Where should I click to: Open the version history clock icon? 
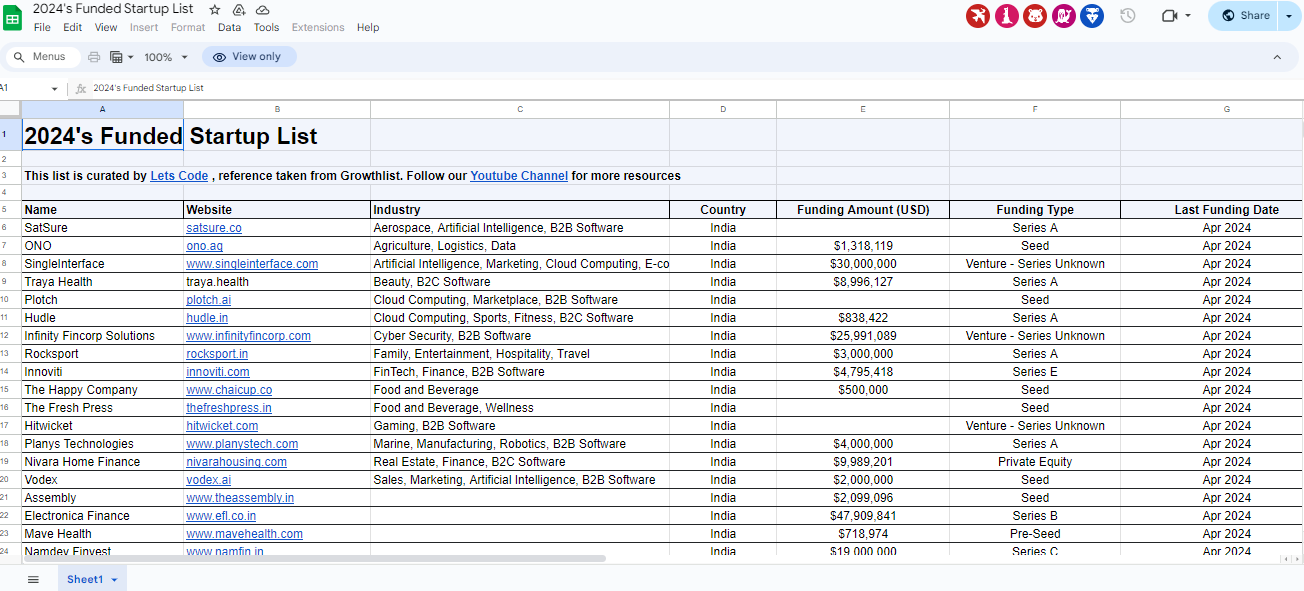(x=1128, y=16)
